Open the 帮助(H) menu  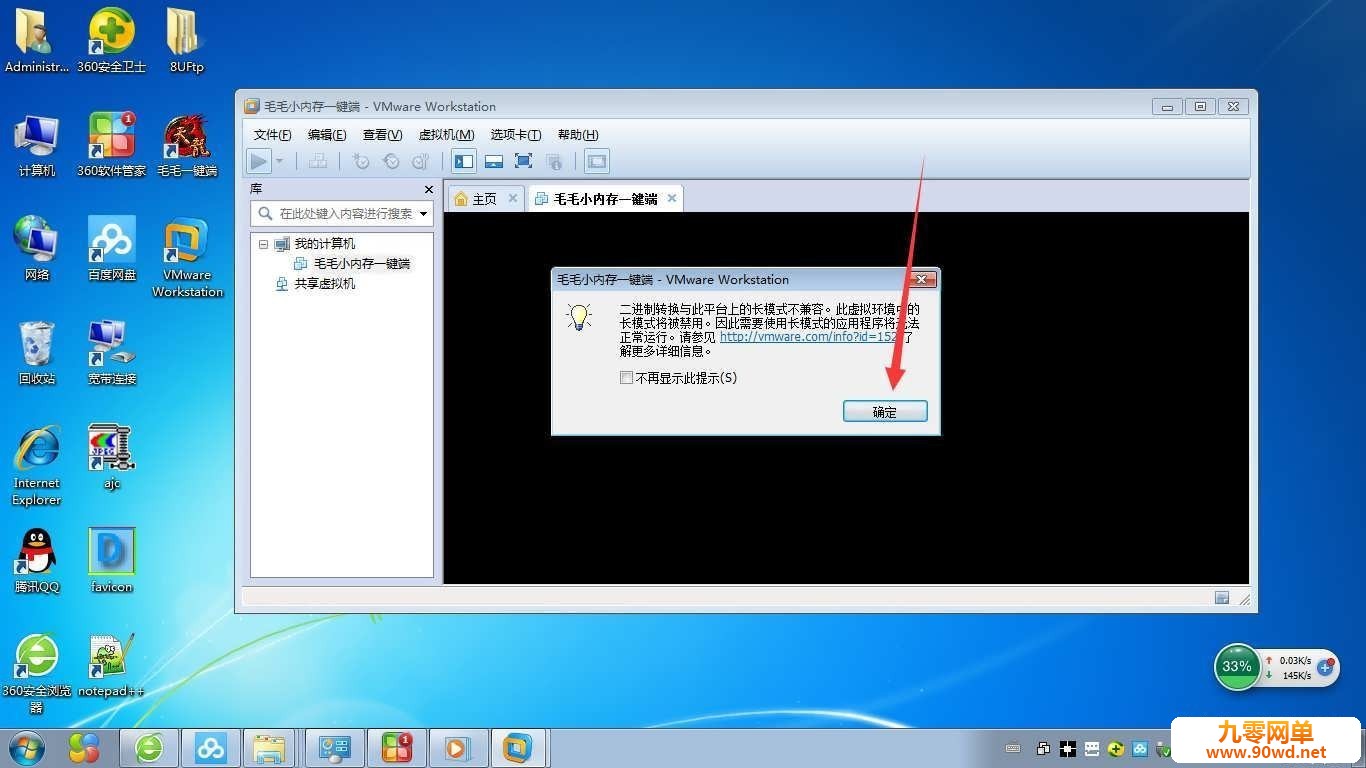[578, 135]
